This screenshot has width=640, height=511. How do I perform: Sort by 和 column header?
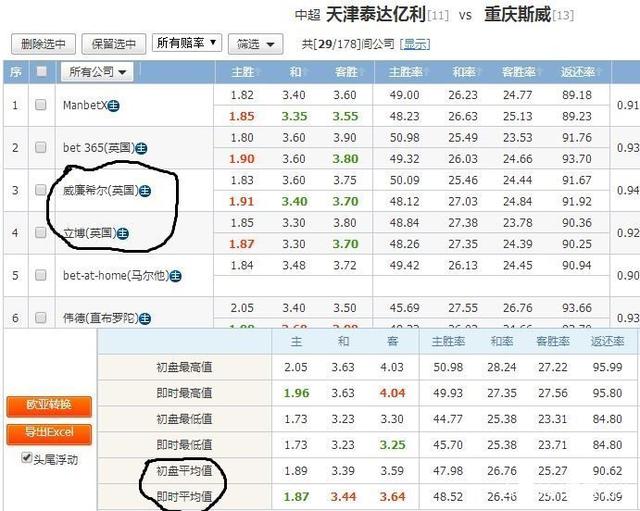(x=295, y=72)
